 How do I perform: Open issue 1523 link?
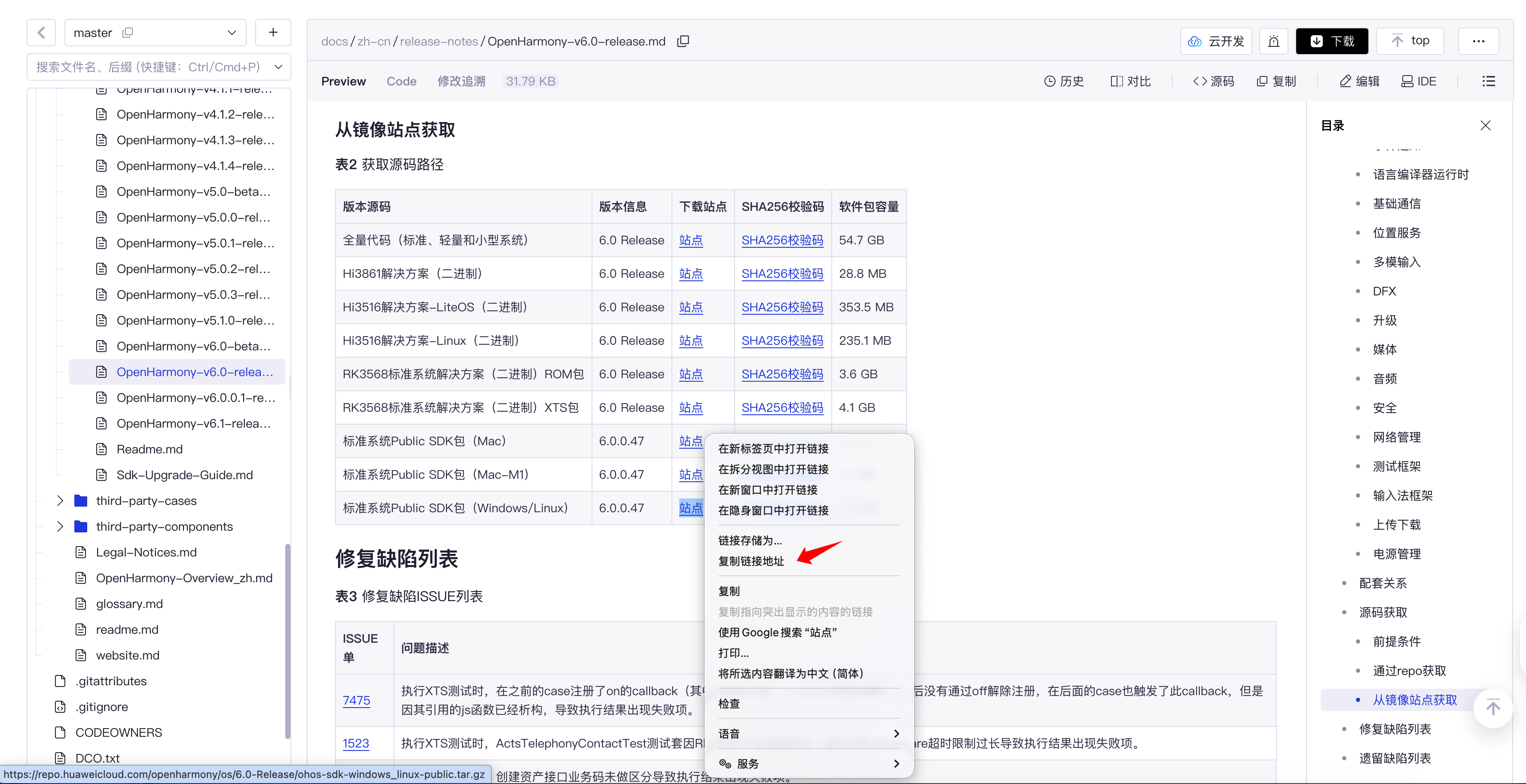pyautogui.click(x=355, y=744)
